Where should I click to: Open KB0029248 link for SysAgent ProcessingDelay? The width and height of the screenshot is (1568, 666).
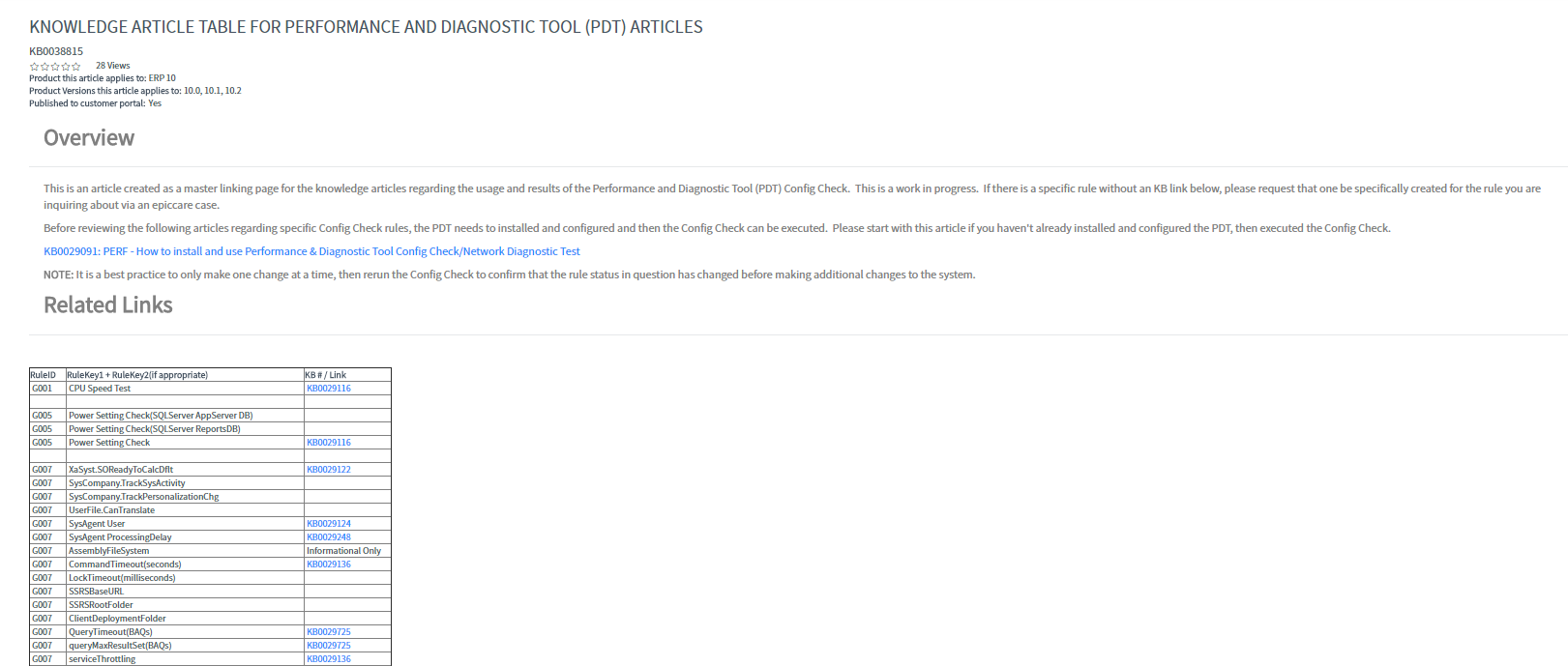pyautogui.click(x=329, y=537)
